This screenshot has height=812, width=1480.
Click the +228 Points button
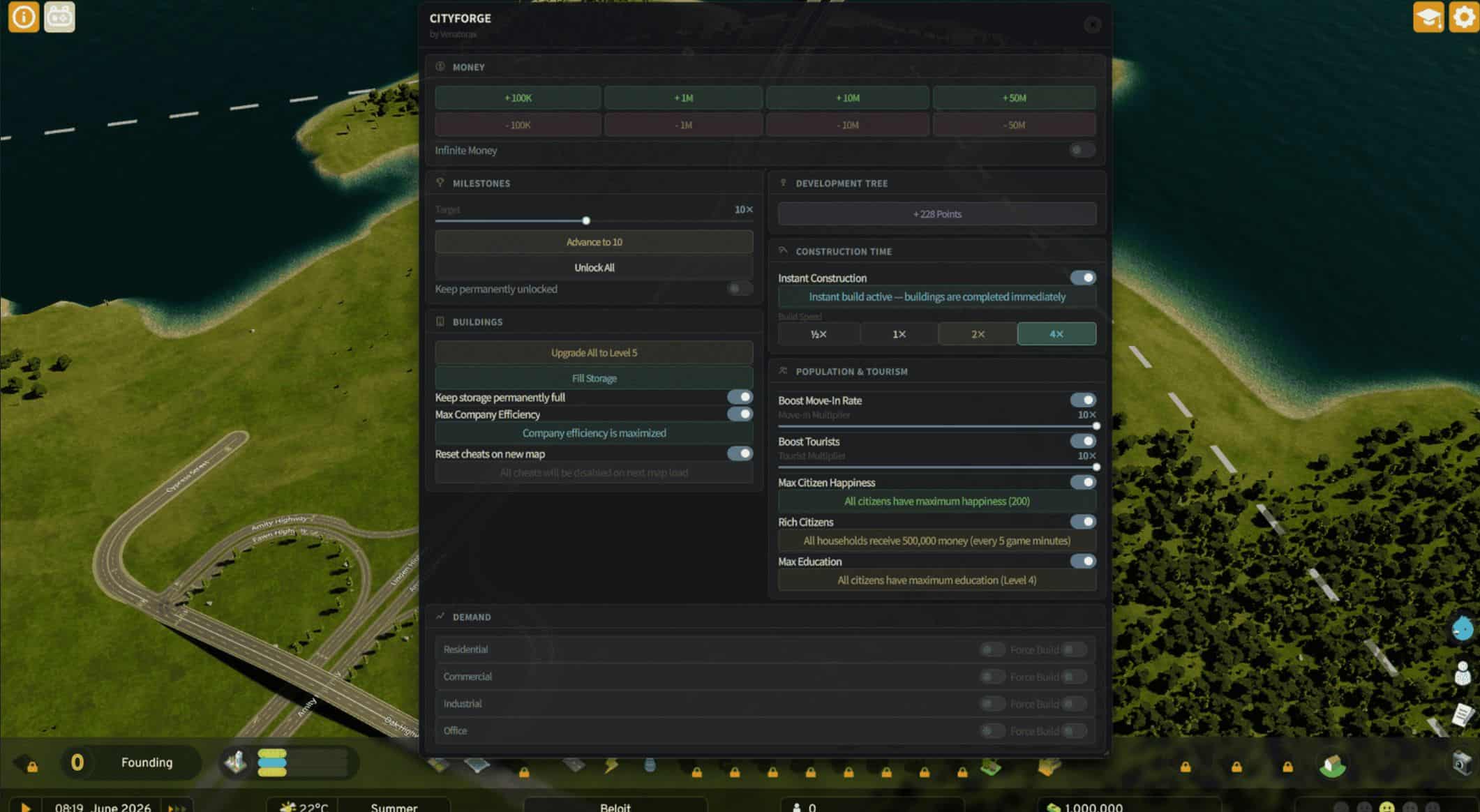click(x=936, y=214)
